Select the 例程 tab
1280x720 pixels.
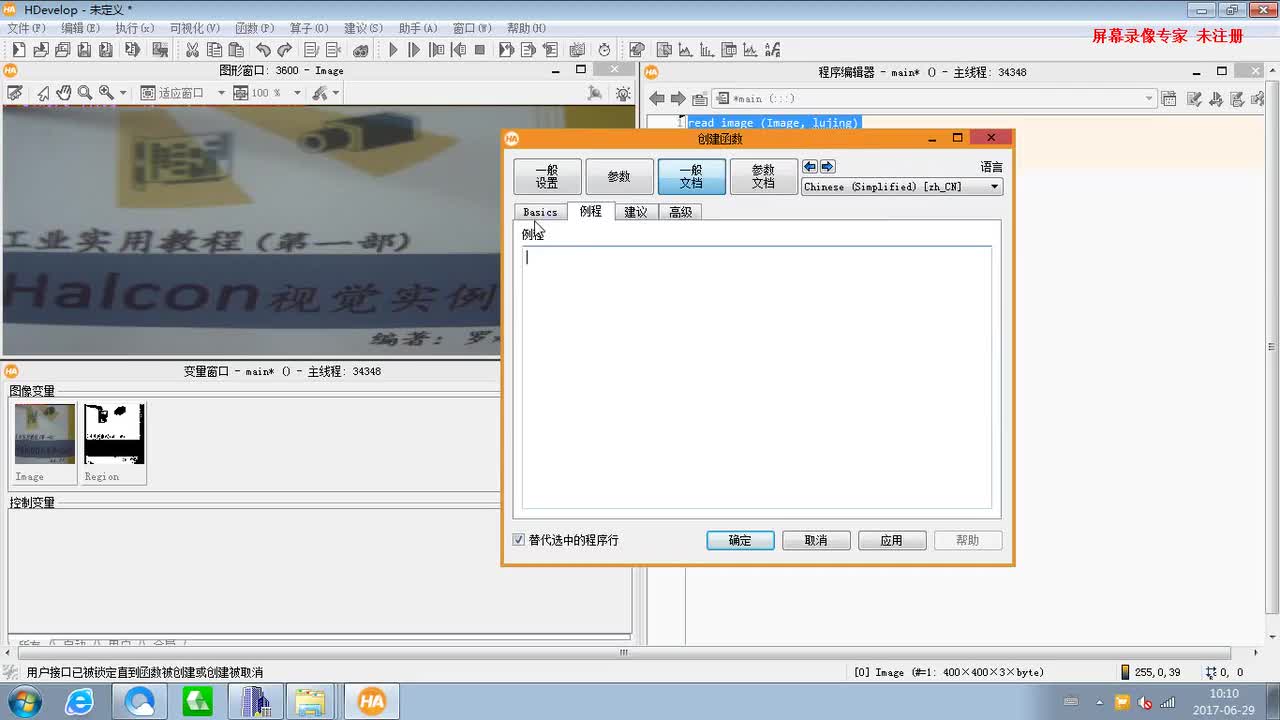[x=591, y=211]
